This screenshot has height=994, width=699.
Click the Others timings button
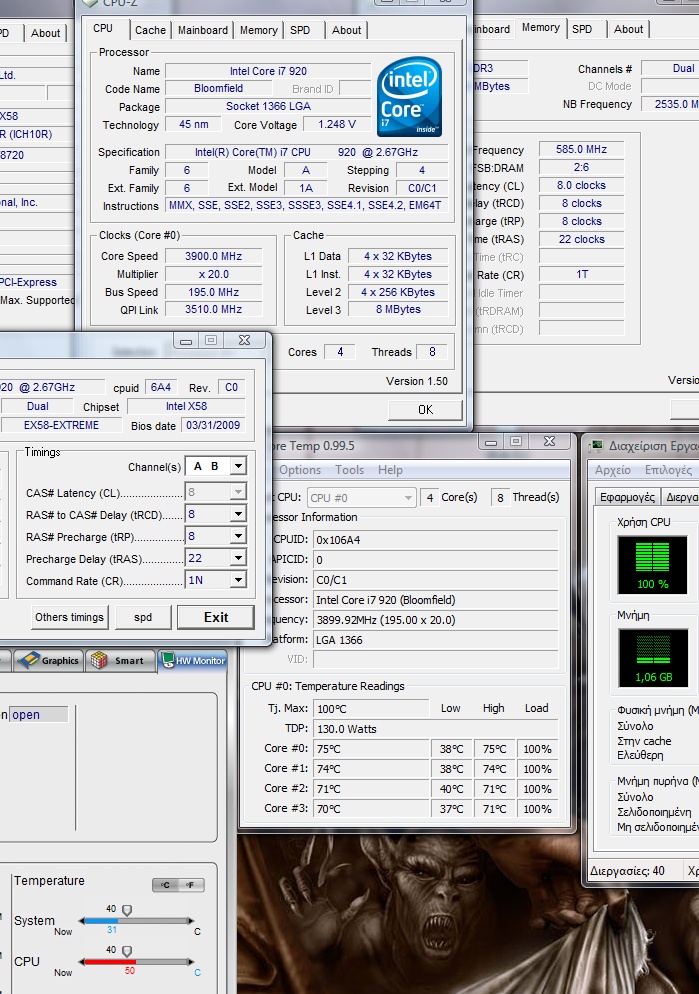69,617
